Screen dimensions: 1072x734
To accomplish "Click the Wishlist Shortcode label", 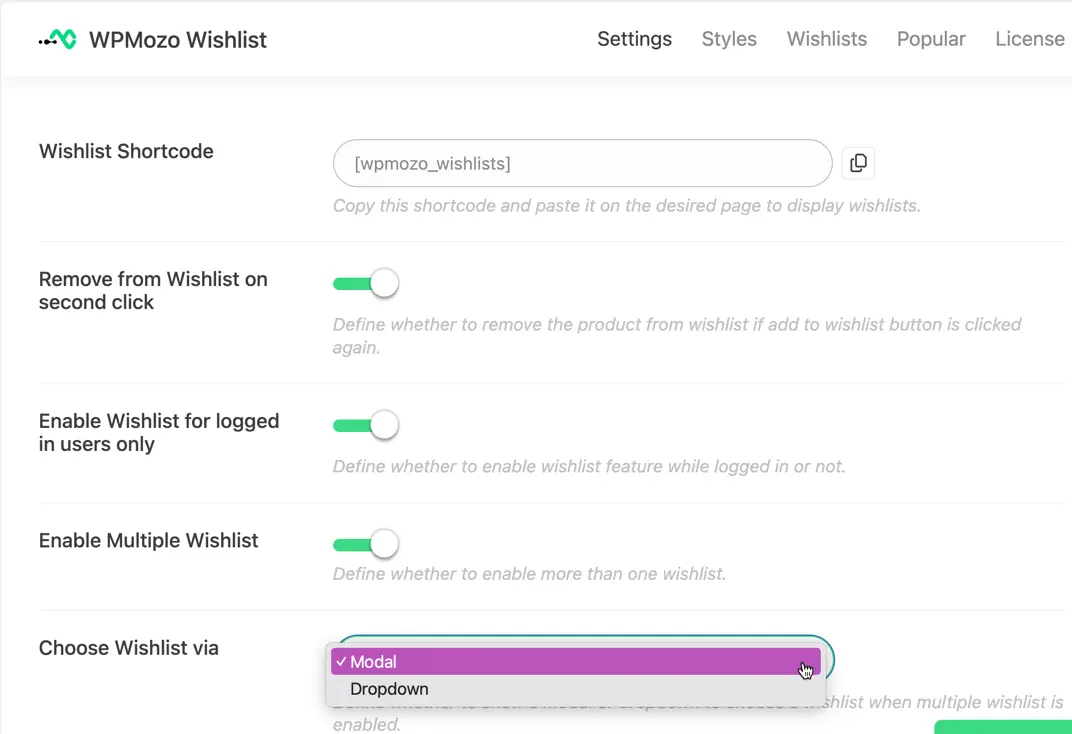I will [126, 151].
